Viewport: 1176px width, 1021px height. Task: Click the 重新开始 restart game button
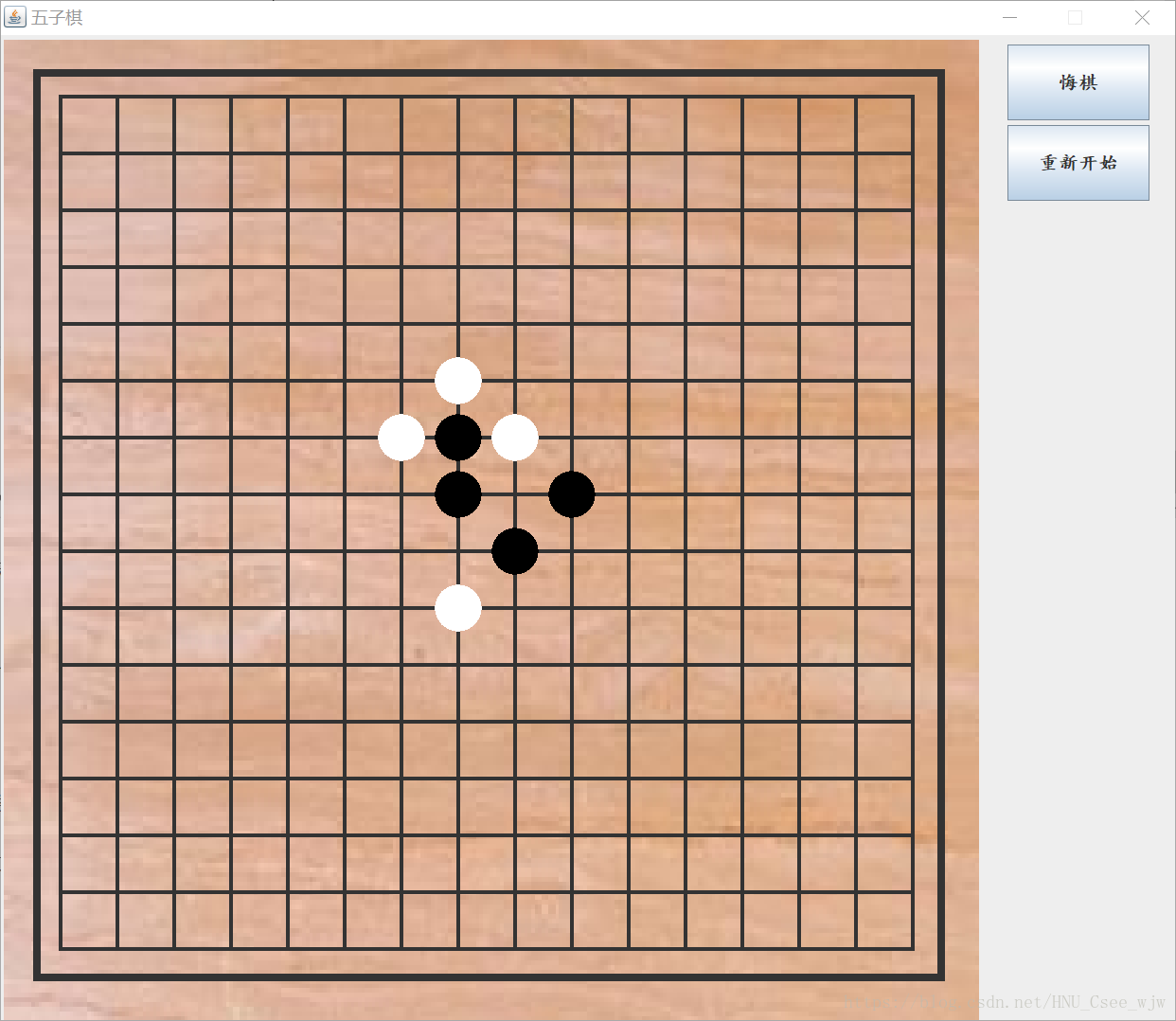pyautogui.click(x=1078, y=163)
